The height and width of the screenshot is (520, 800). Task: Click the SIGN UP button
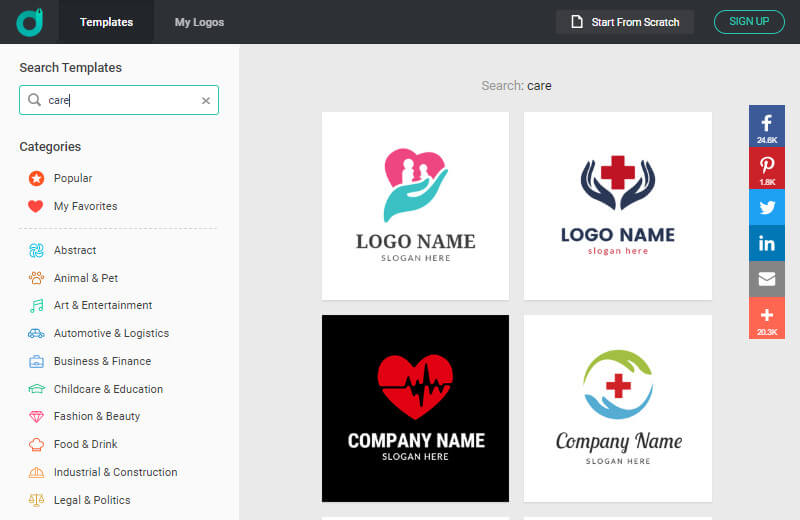(x=749, y=22)
